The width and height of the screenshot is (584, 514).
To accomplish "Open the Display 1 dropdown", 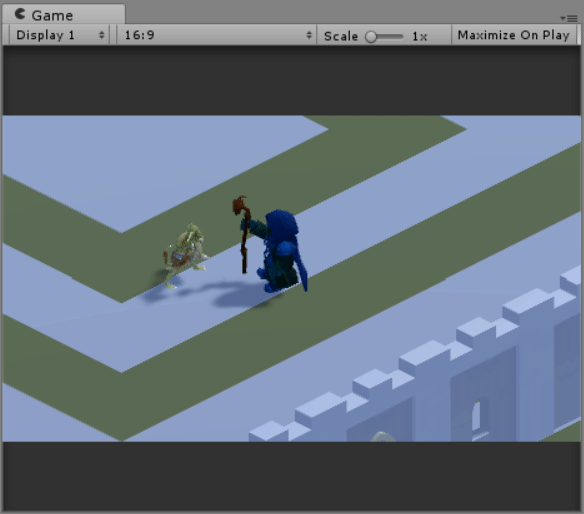I will (60, 35).
